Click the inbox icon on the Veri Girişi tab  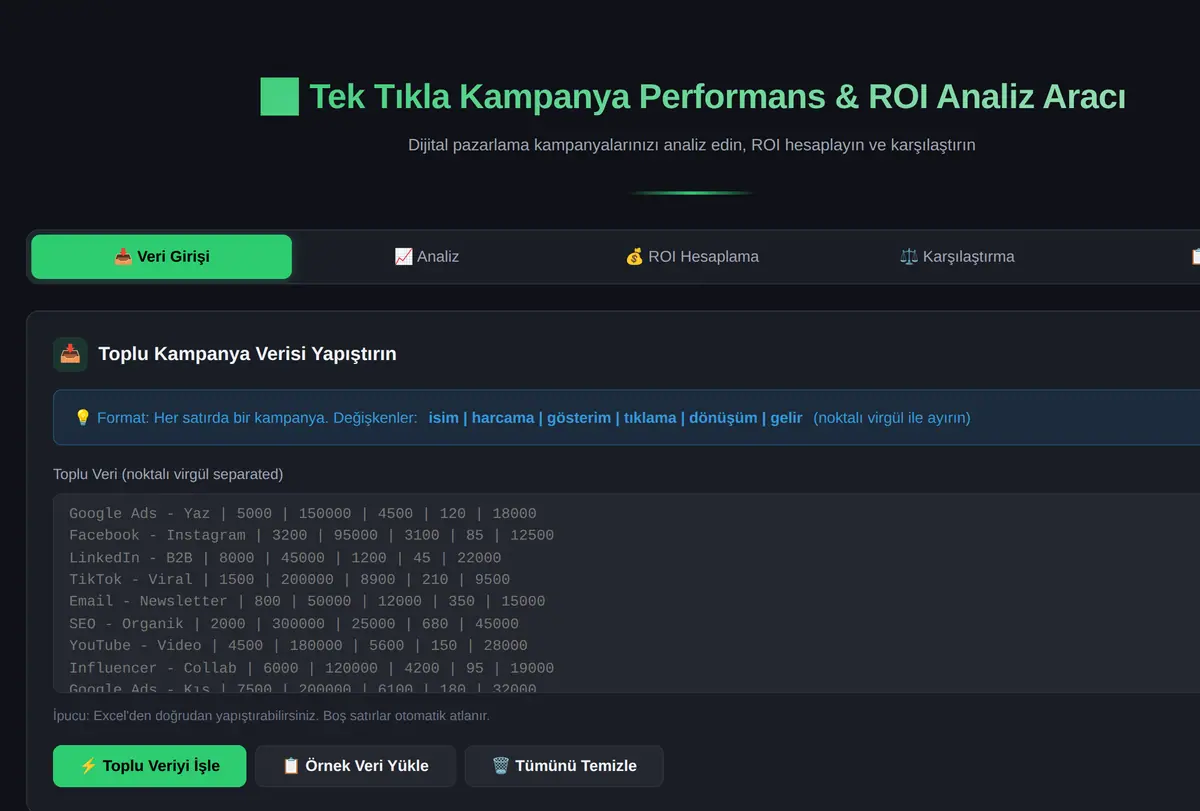click(123, 257)
